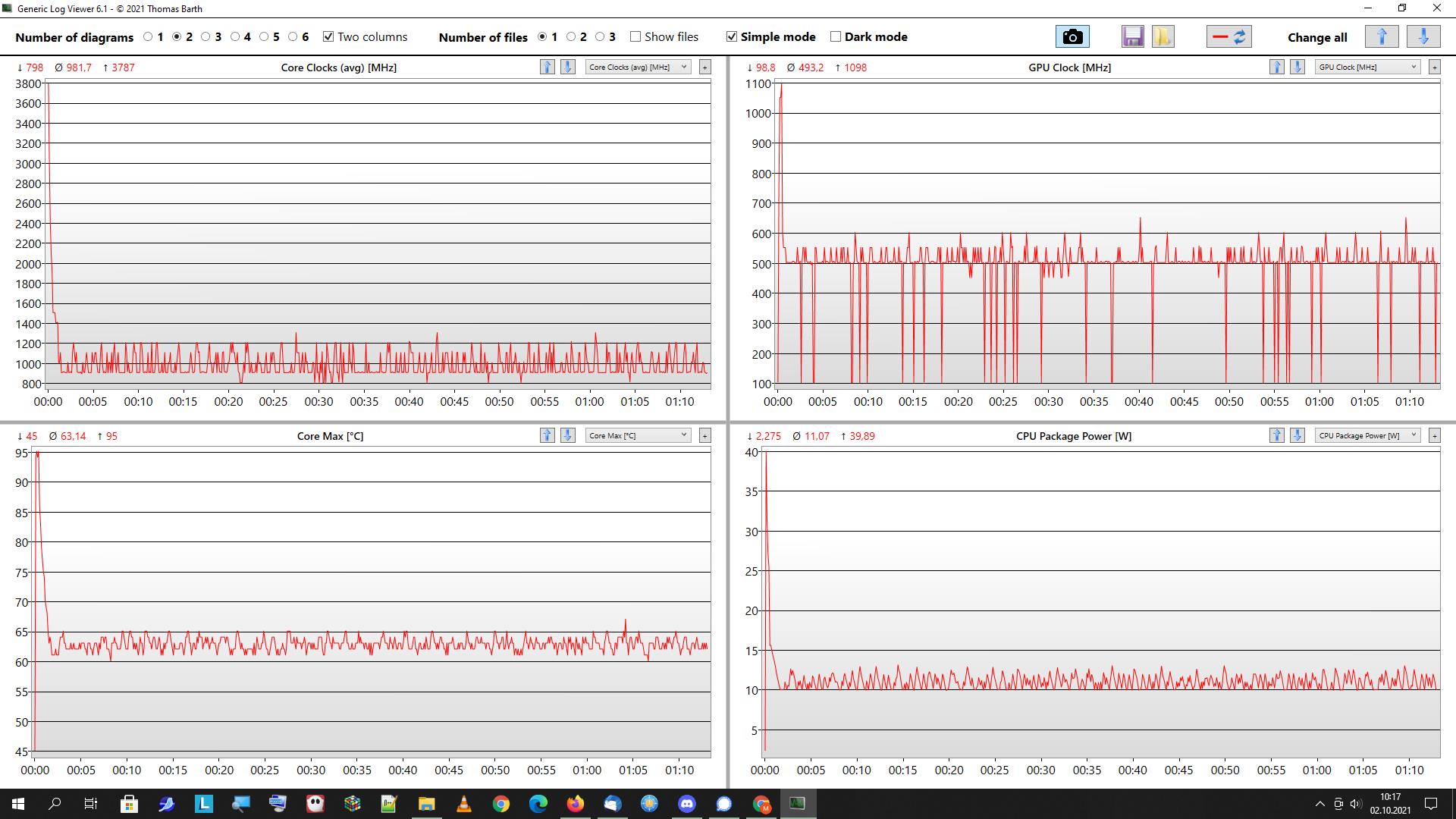Click plus button on CPU Package Power diagram

pos(1434,435)
